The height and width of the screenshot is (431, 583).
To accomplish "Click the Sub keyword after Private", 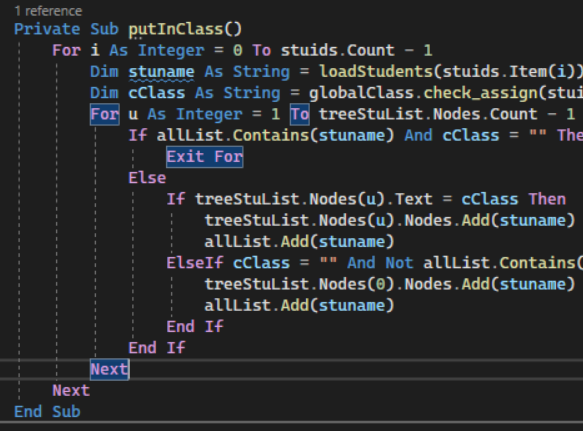I will pos(104,29).
